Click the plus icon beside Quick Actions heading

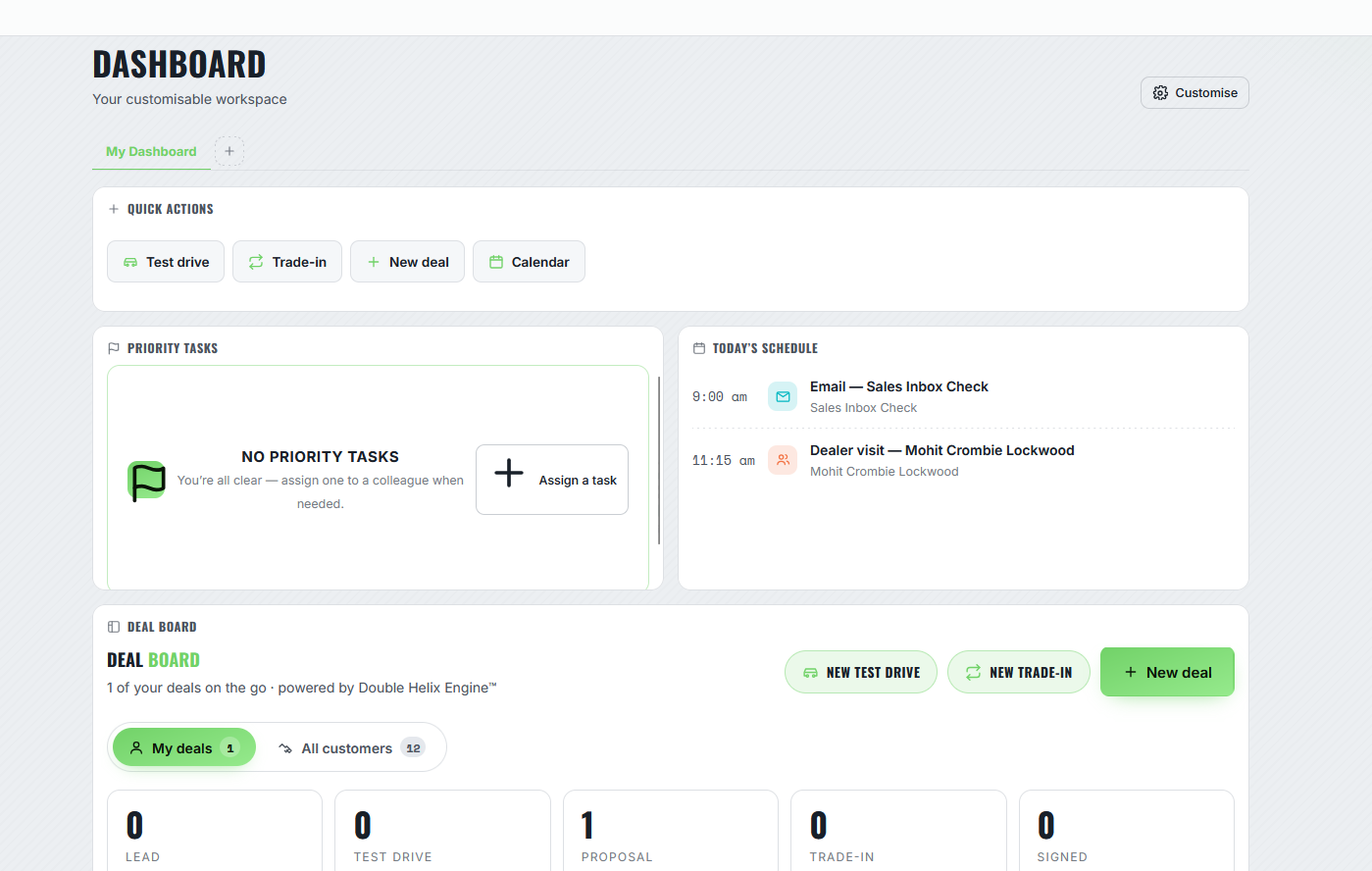pos(114,209)
